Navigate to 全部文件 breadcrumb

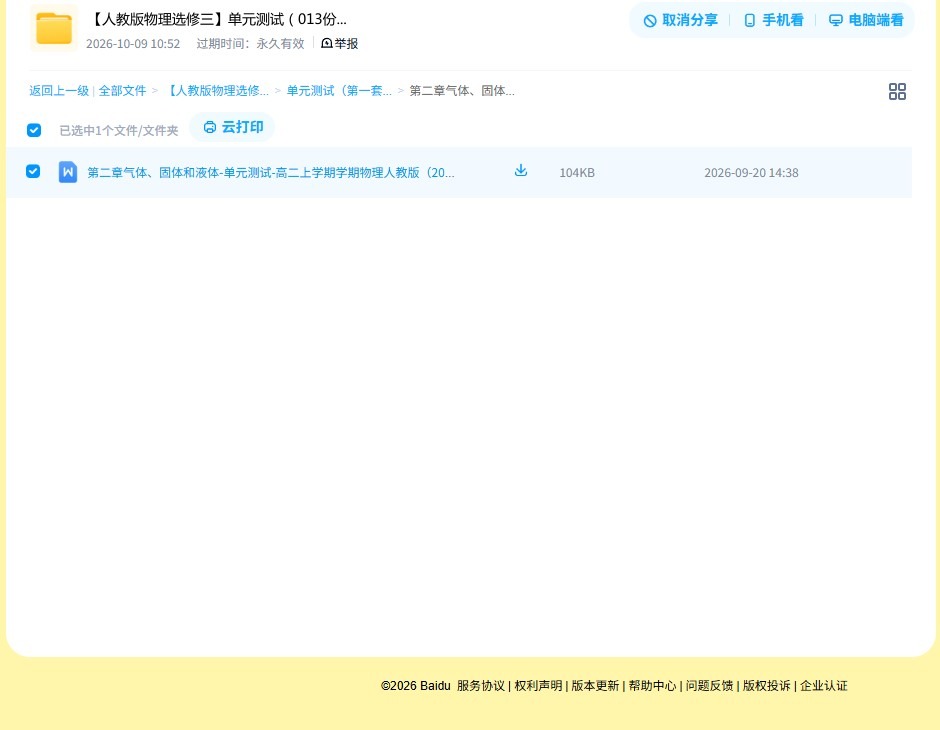122,91
